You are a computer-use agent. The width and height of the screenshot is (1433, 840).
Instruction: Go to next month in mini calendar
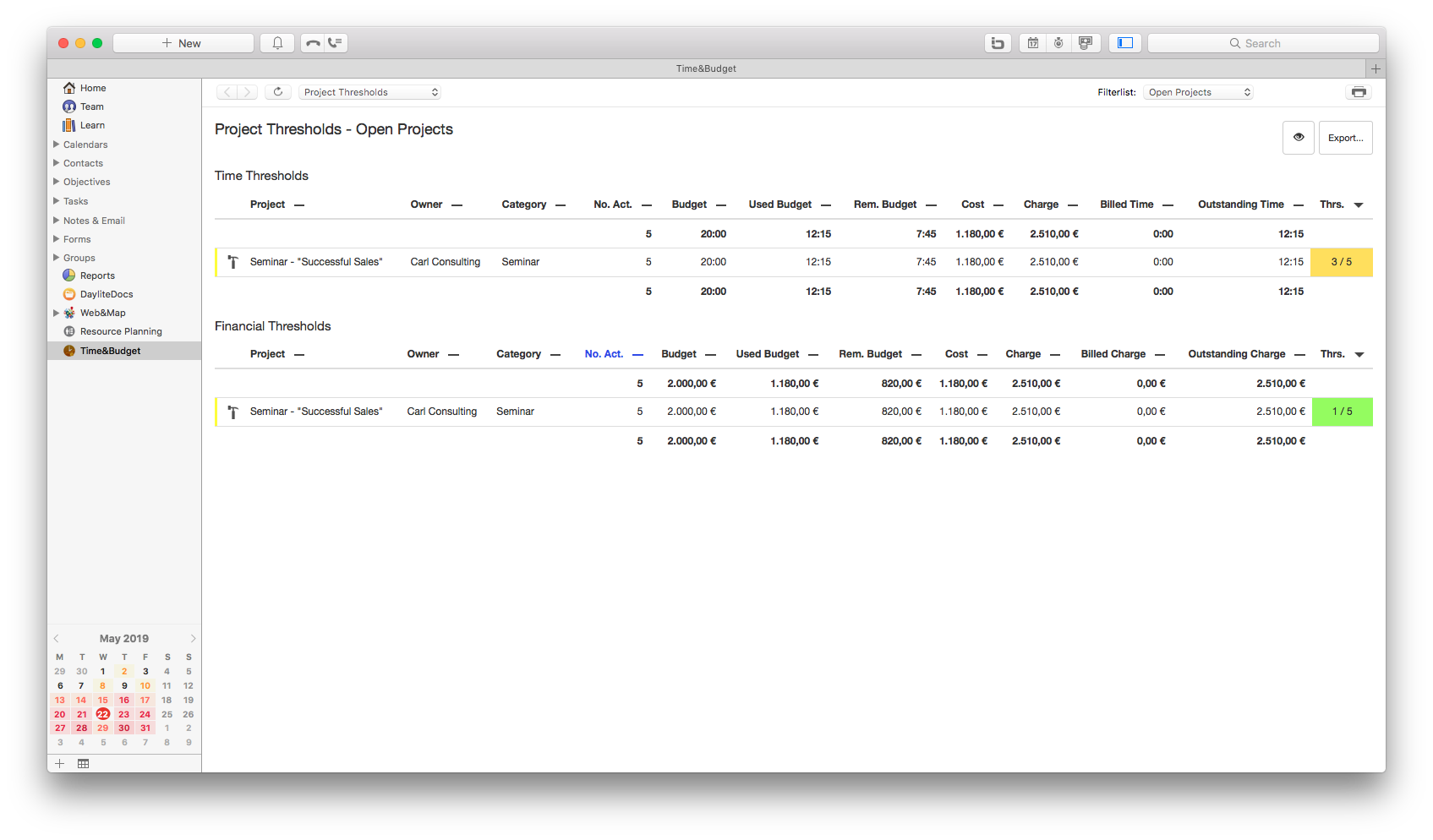(x=193, y=638)
